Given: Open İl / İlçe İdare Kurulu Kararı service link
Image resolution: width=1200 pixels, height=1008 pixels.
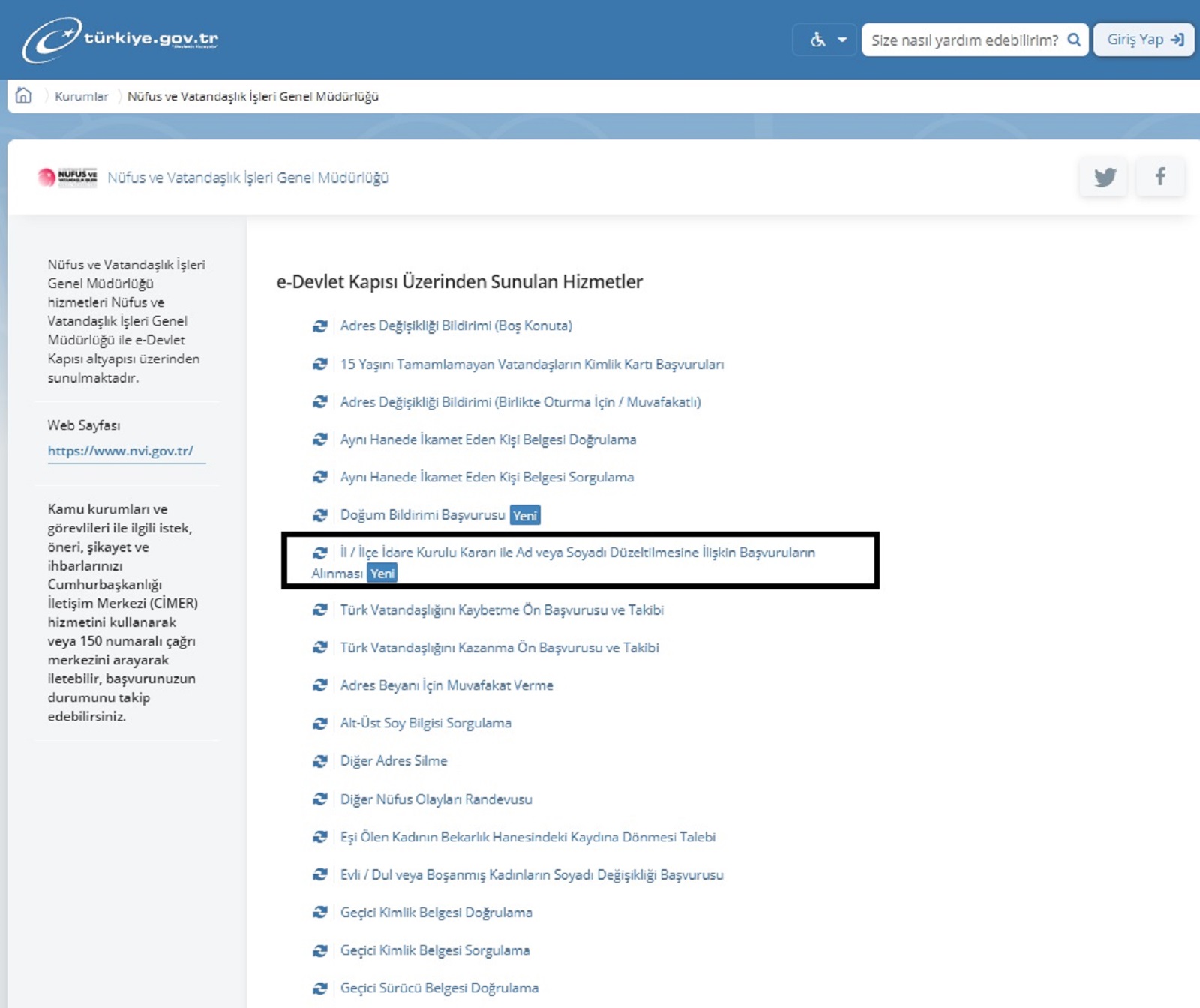Looking at the screenshot, I should [577, 553].
